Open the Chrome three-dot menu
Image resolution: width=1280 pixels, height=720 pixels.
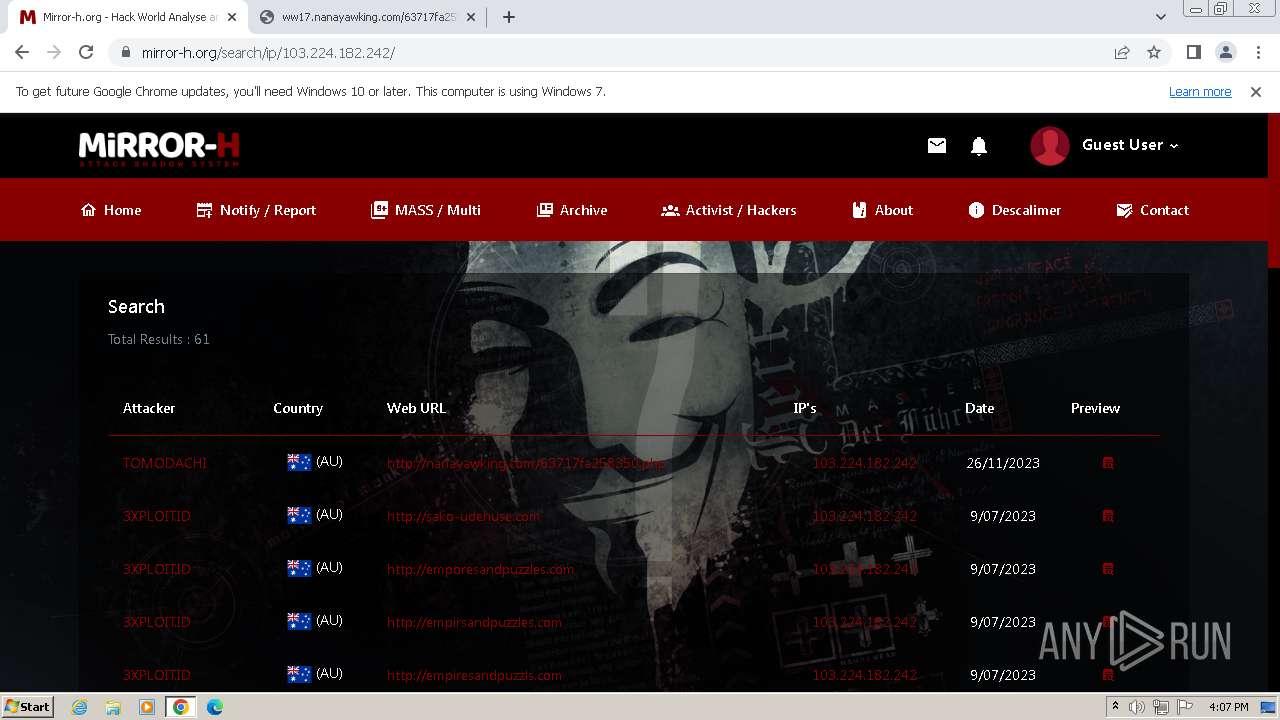coord(1258,53)
